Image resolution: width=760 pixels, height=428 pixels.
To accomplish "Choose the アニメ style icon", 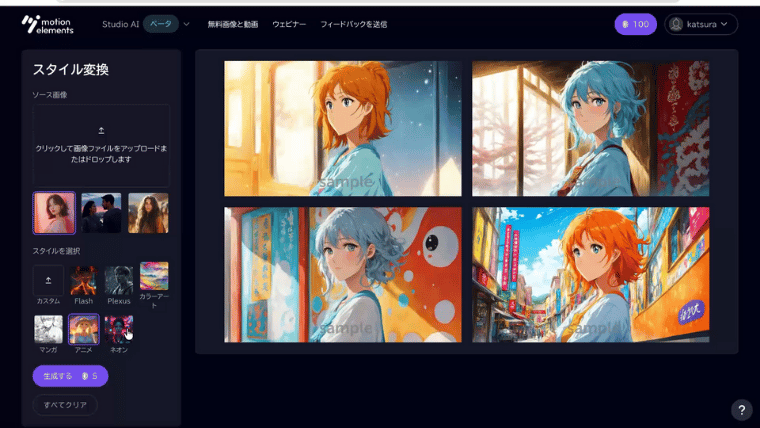I will (84, 329).
